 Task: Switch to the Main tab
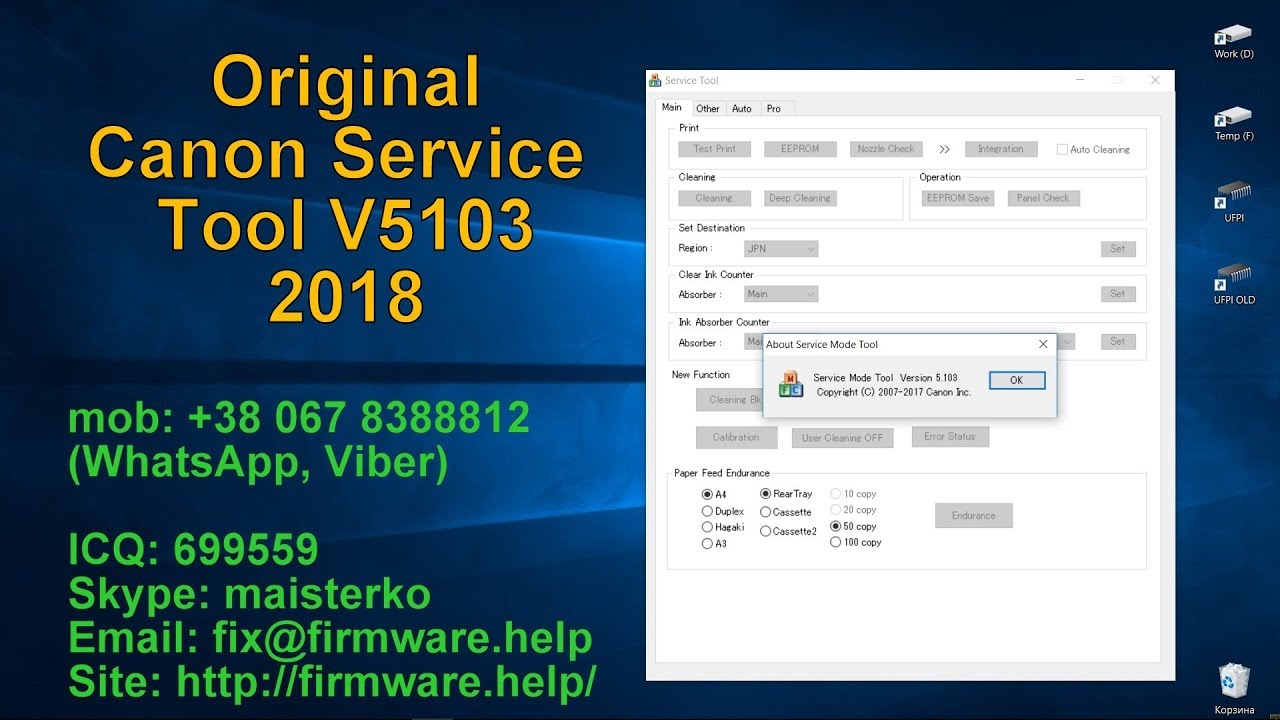coord(672,107)
